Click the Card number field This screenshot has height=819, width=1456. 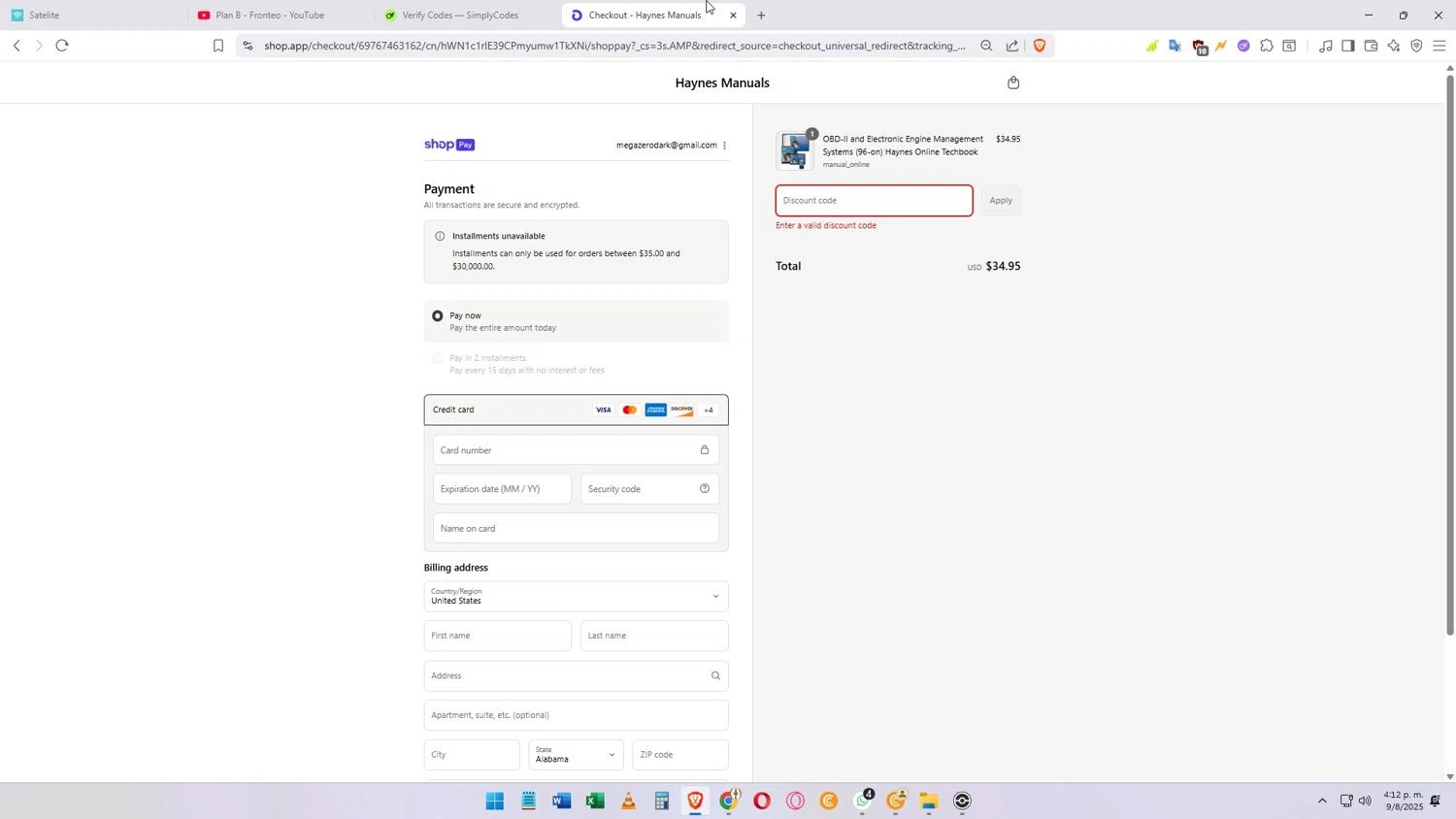pyautogui.click(x=576, y=450)
